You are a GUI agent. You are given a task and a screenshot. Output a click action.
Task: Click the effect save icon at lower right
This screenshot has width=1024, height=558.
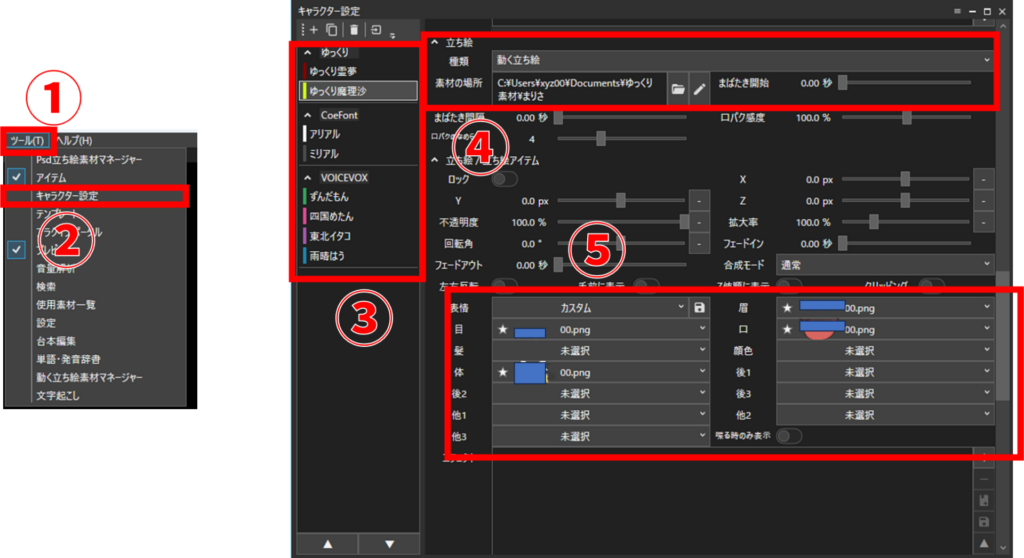click(x=984, y=522)
